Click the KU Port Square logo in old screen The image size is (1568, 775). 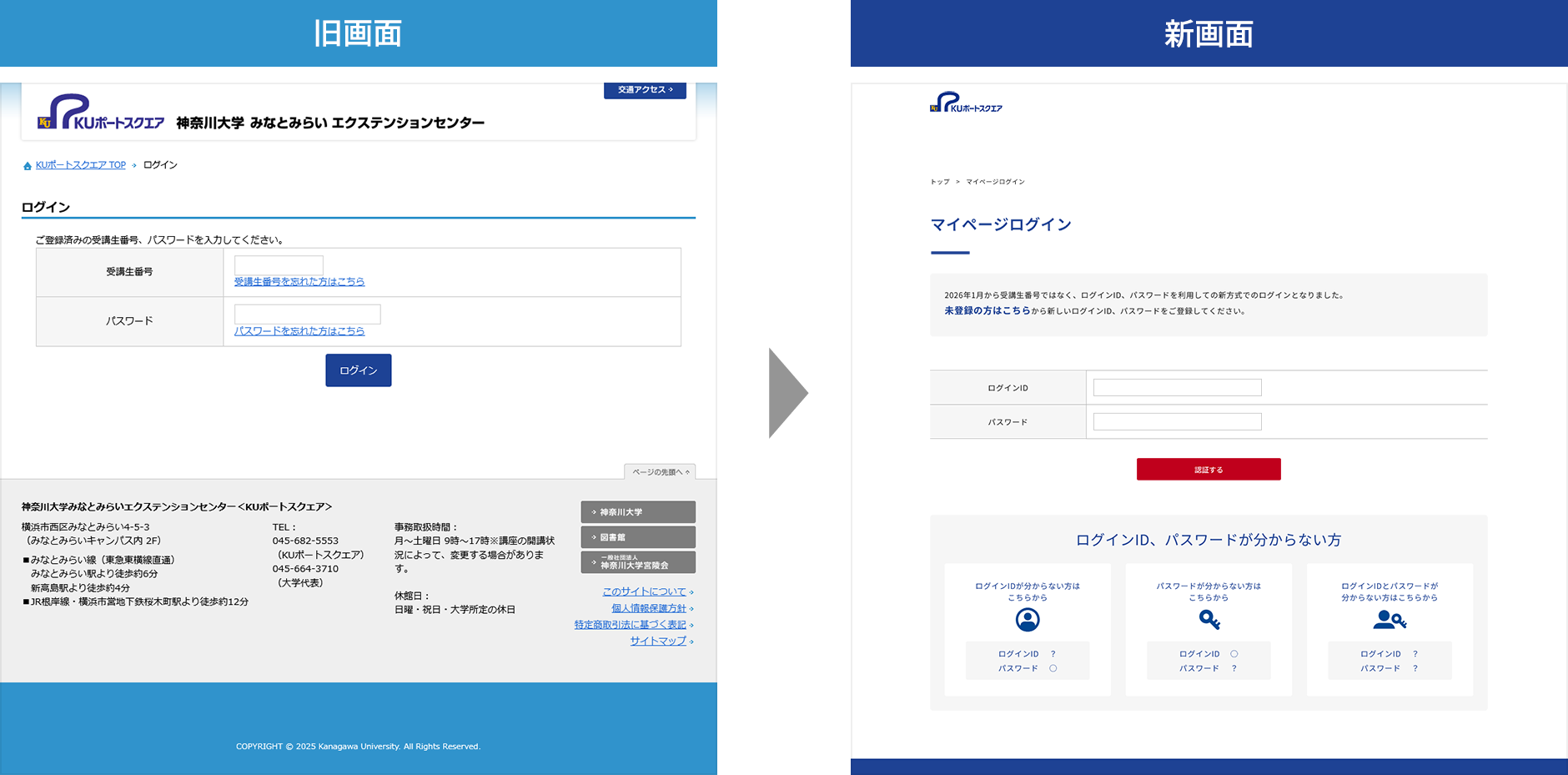[101, 113]
